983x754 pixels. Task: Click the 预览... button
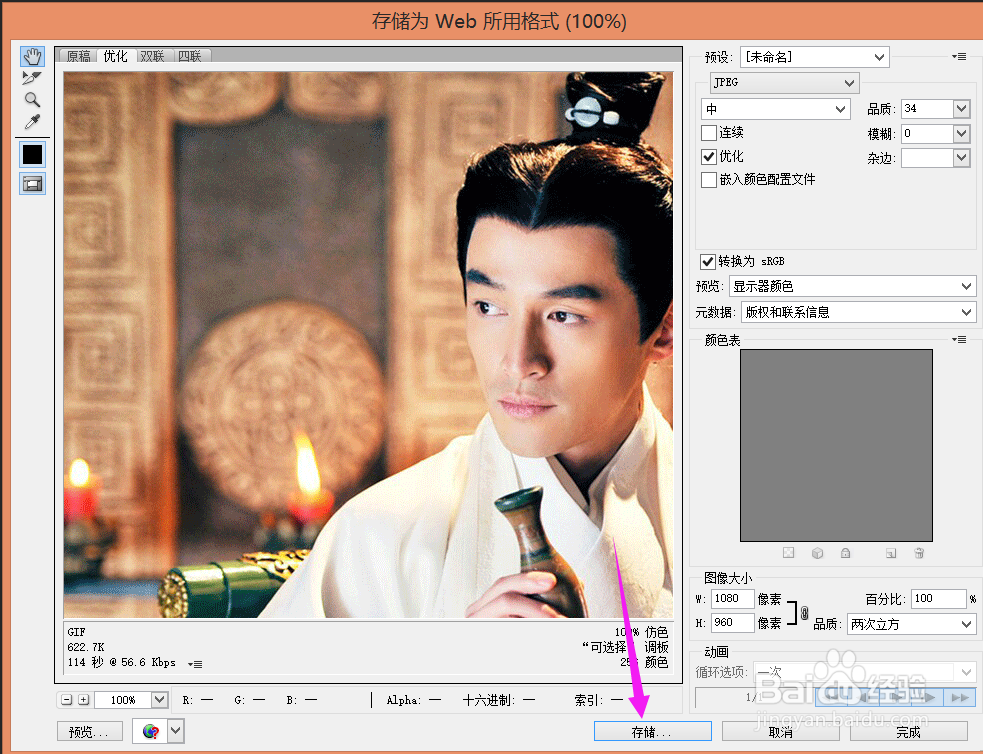click(x=88, y=731)
